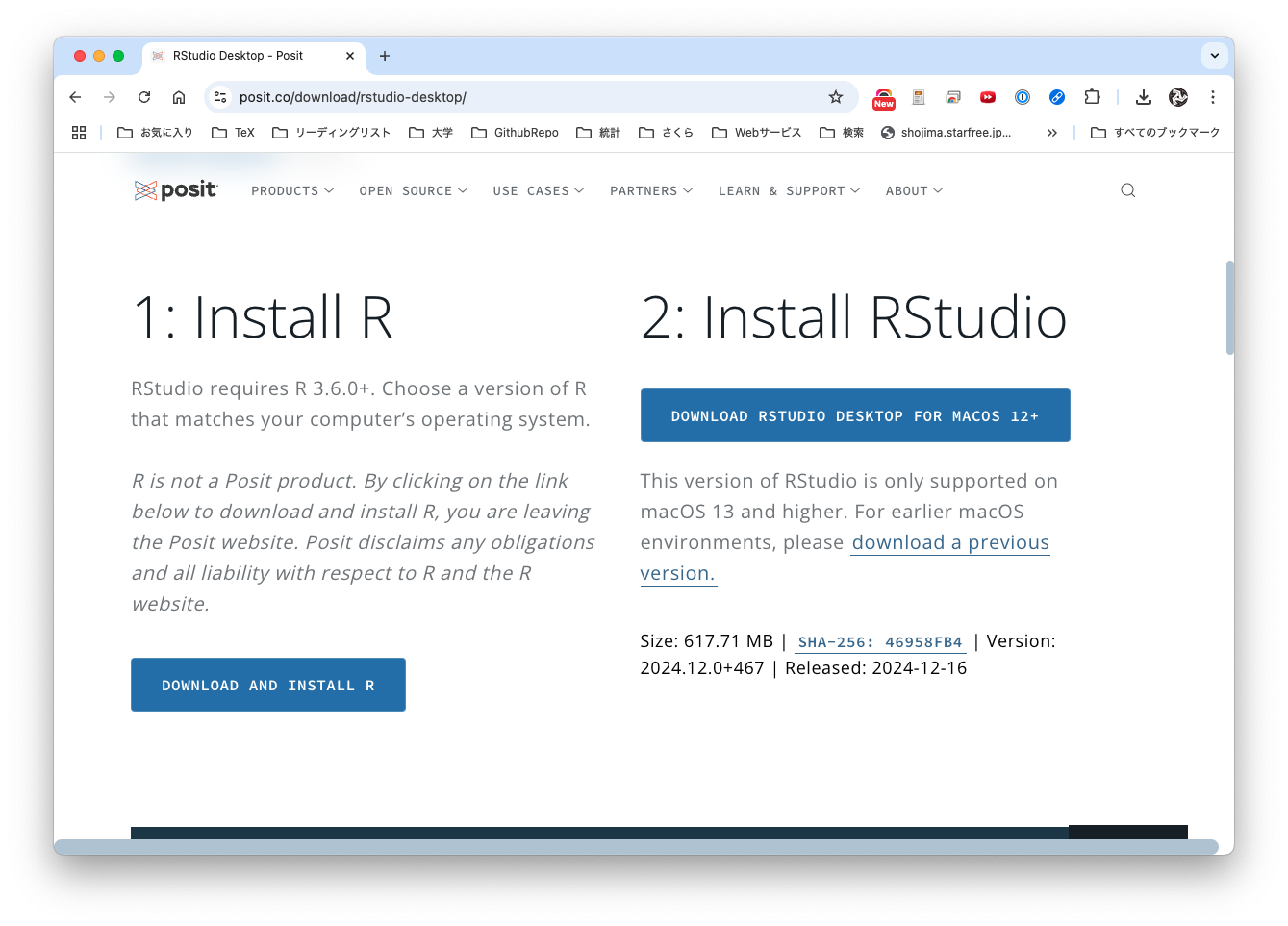
Task: Click the red YouTube extension icon
Action: (987, 97)
